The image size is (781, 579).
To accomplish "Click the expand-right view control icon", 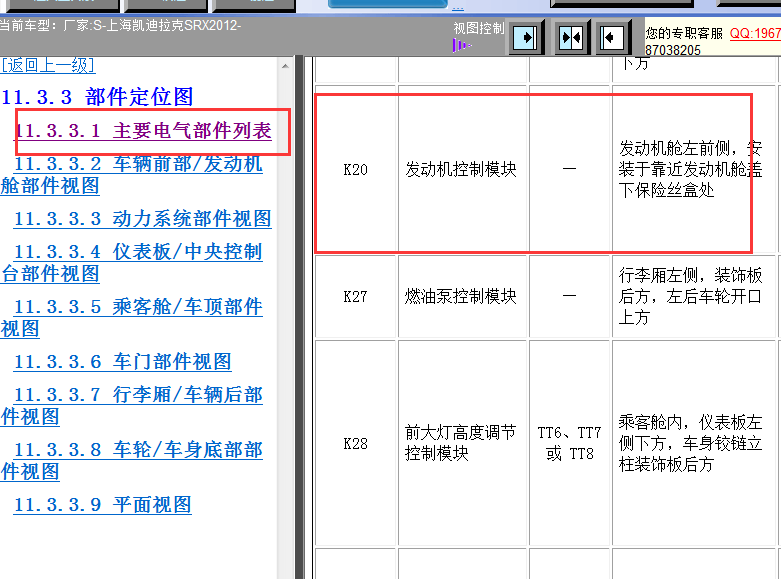I will (x=525, y=37).
